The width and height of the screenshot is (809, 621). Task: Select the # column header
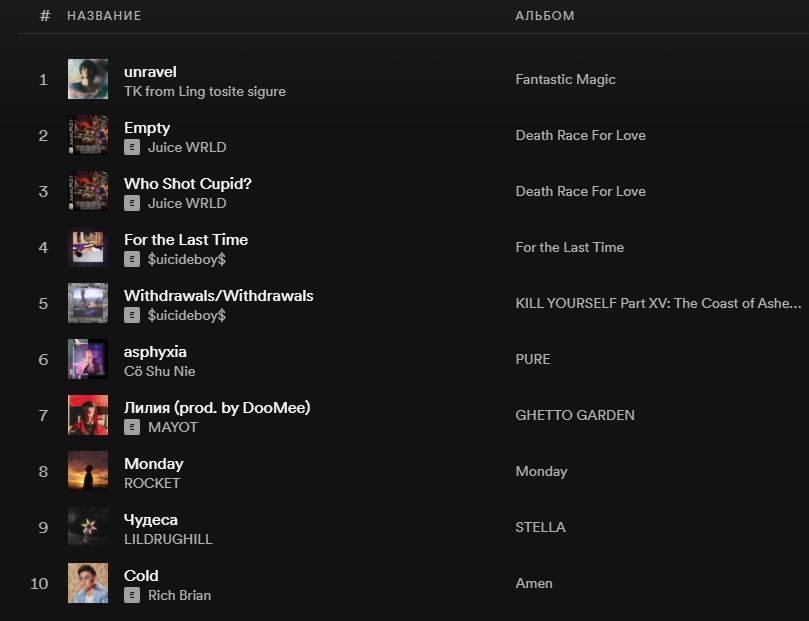point(43,16)
